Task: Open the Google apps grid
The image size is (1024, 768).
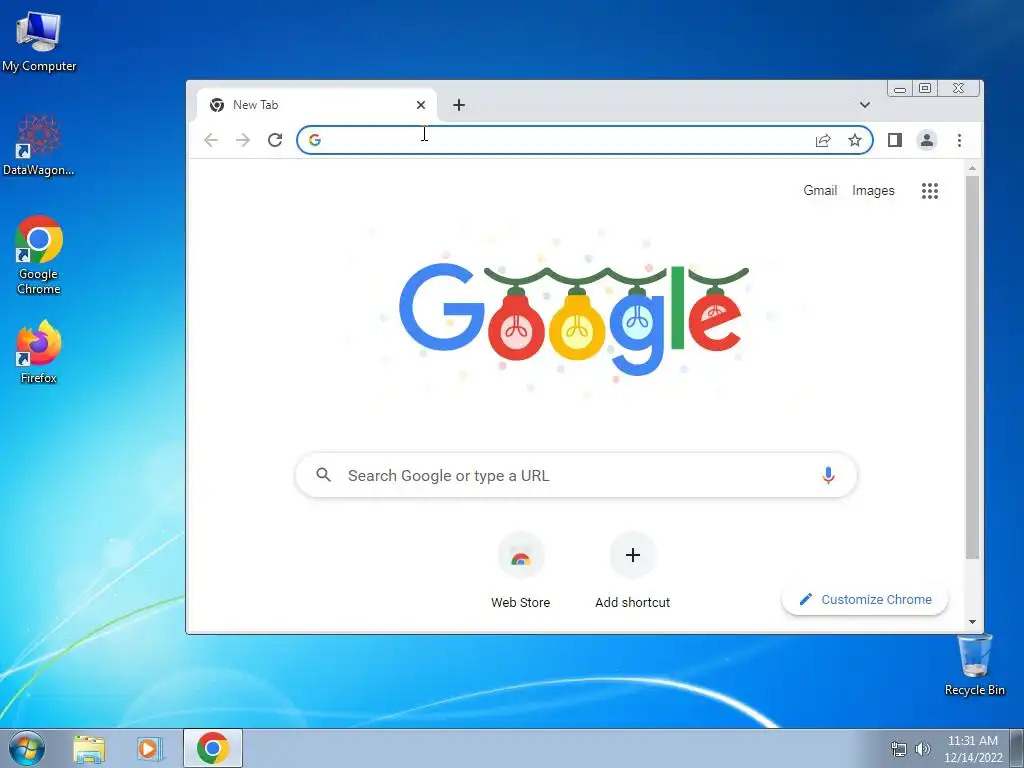Action: click(x=930, y=191)
